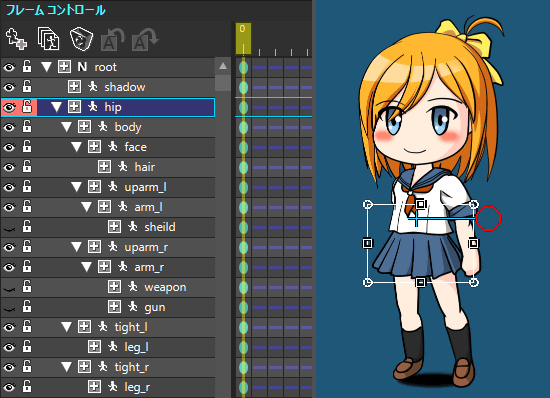This screenshot has width=550, height=398.
Task: Select the arm_r part name
Action: (149, 267)
